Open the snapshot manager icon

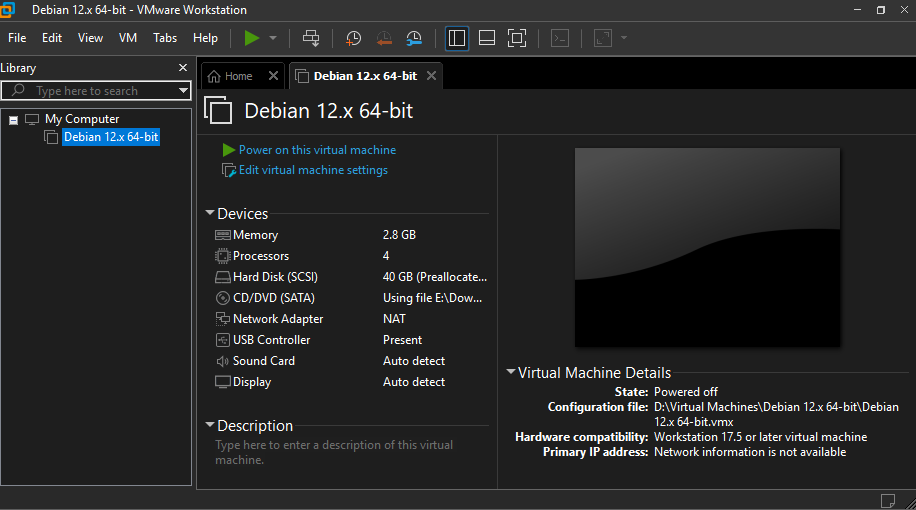click(414, 39)
